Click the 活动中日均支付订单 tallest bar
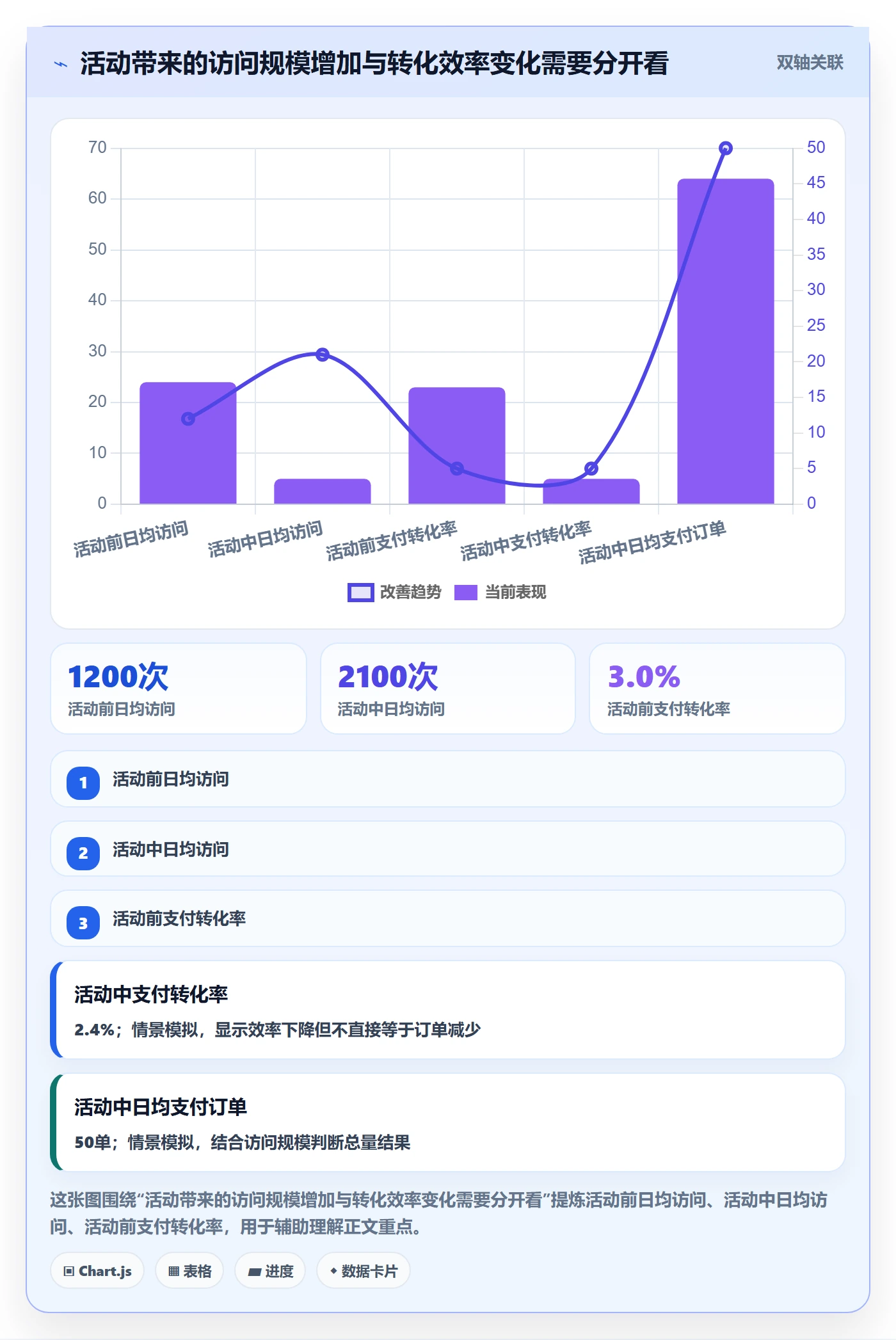The image size is (896, 1340). [x=726, y=341]
